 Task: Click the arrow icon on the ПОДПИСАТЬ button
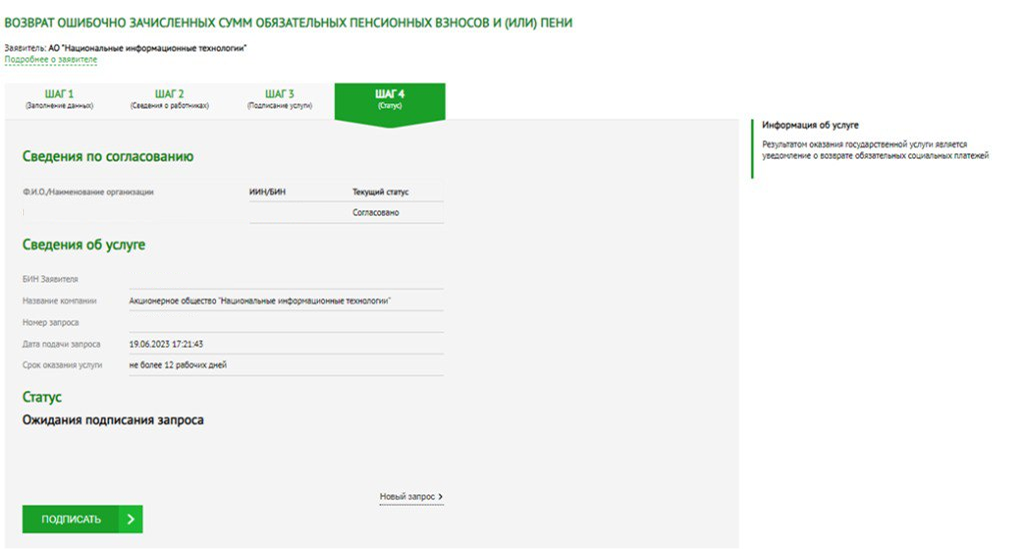coord(131,519)
